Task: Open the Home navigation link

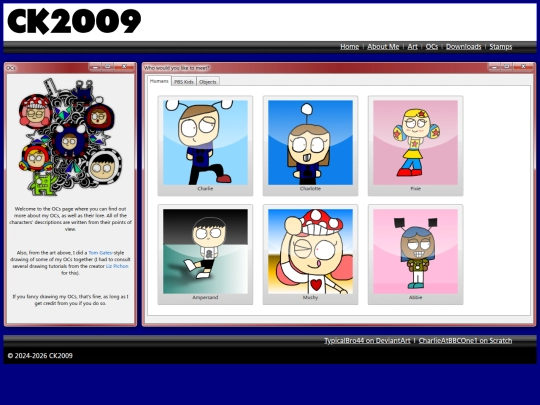Action: coord(350,46)
